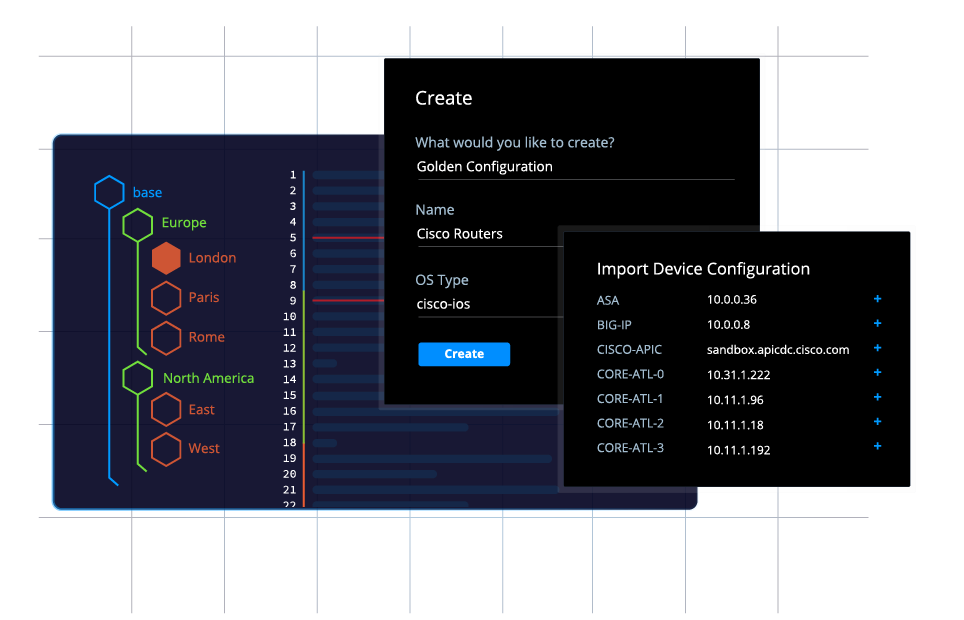This screenshot has width=964, height=620.
Task: Select the Paris hexagon icon
Action: (x=167, y=297)
